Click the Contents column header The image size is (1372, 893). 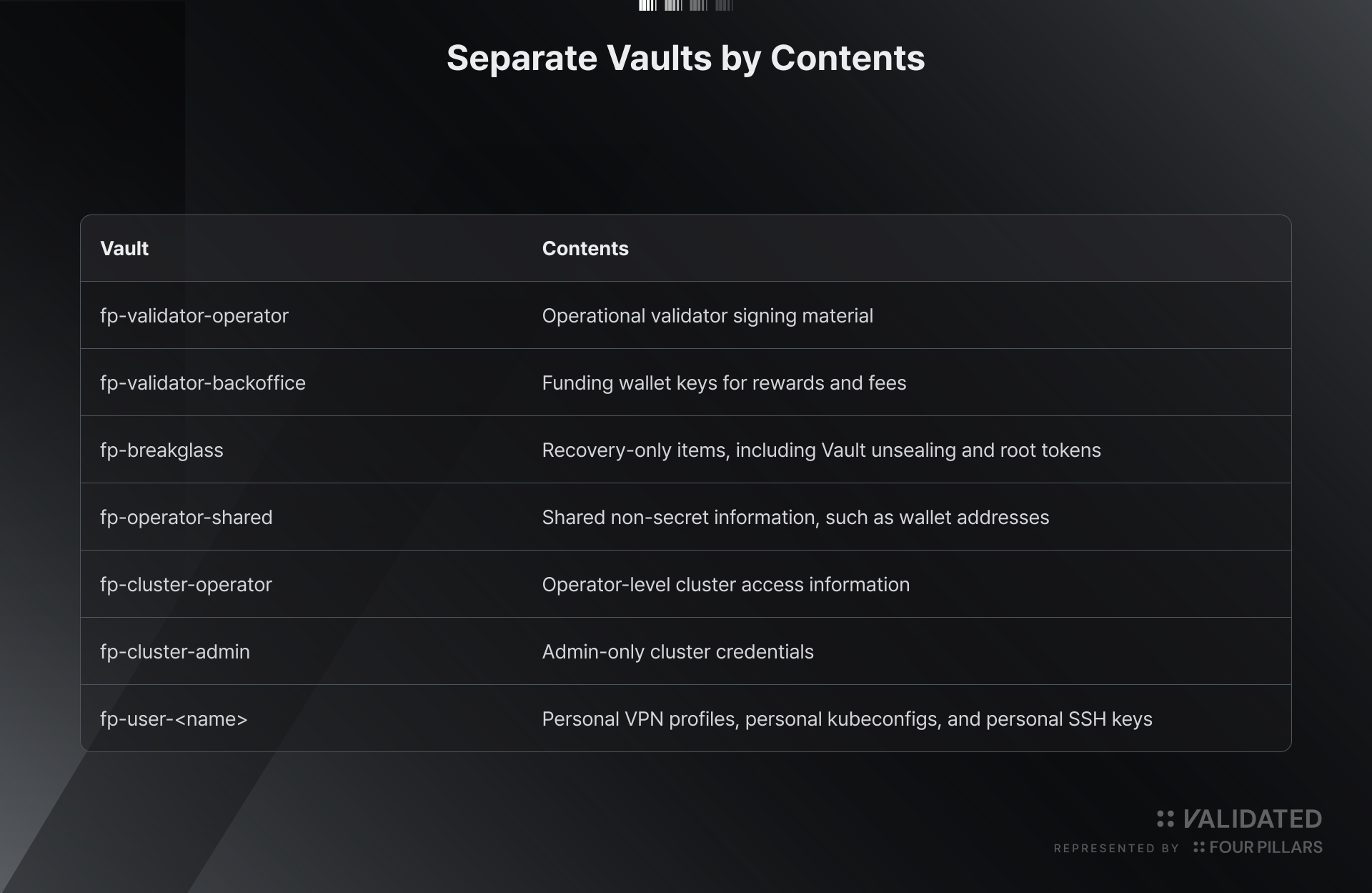point(585,248)
